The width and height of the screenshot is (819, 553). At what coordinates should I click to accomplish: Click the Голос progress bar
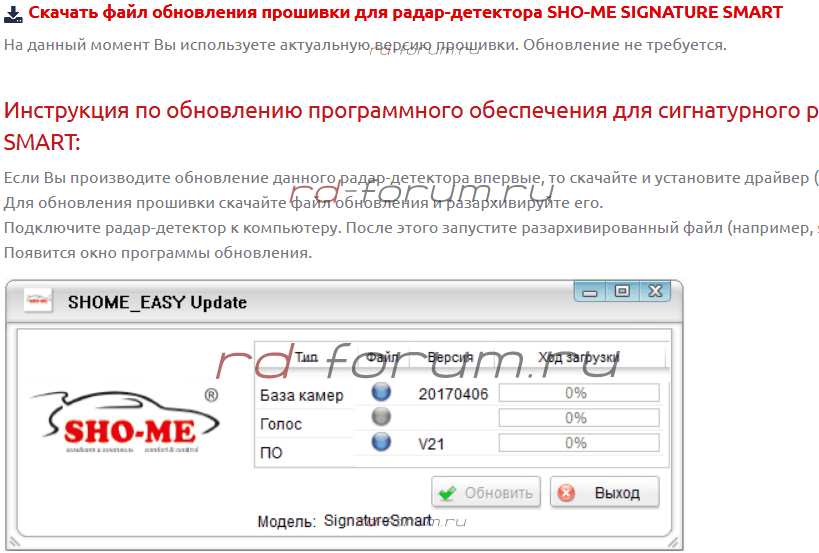[579, 418]
